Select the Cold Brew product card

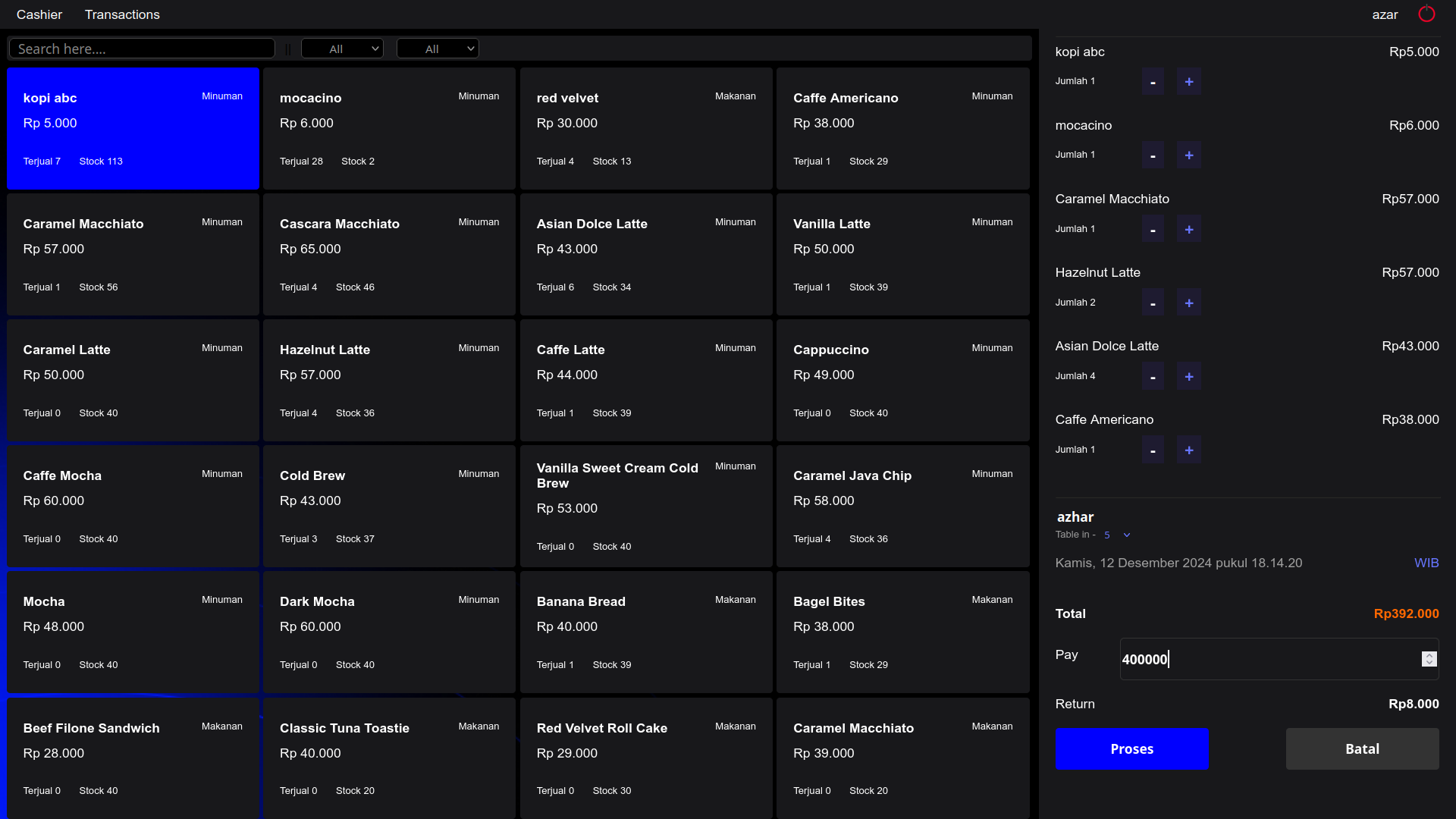point(389,506)
